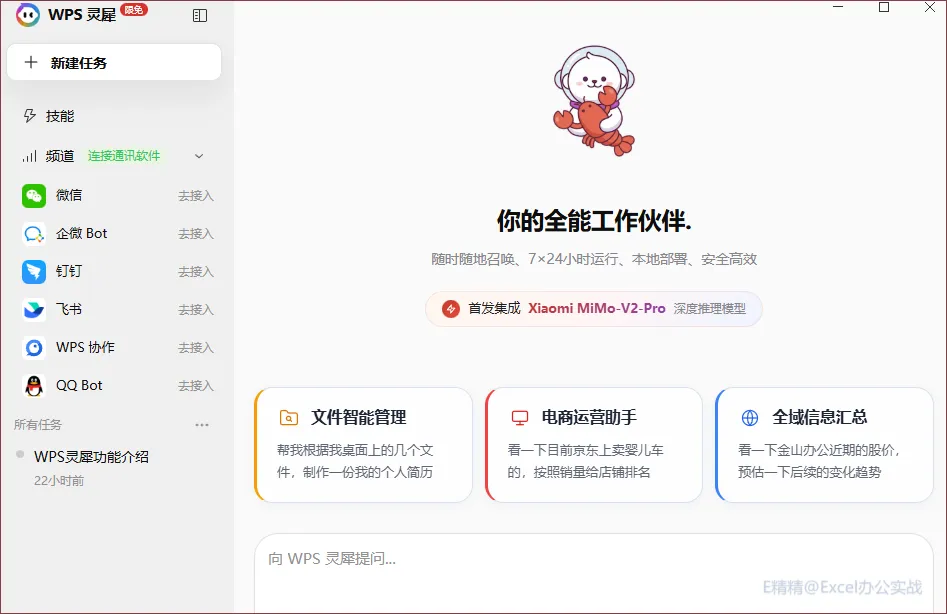Click the 连接通讯软件 green label
The width and height of the screenshot is (947, 614).
124,156
